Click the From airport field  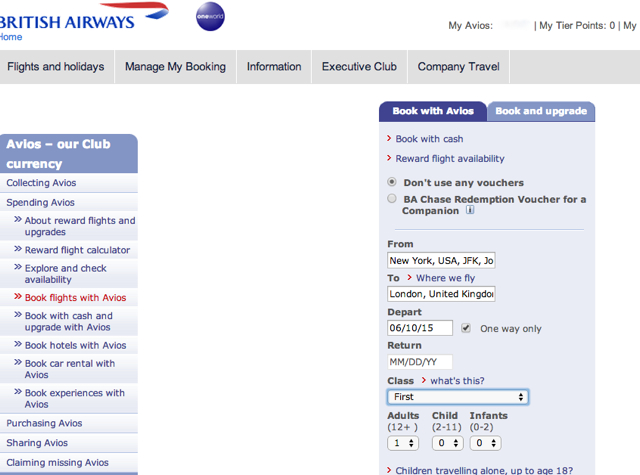point(441,260)
